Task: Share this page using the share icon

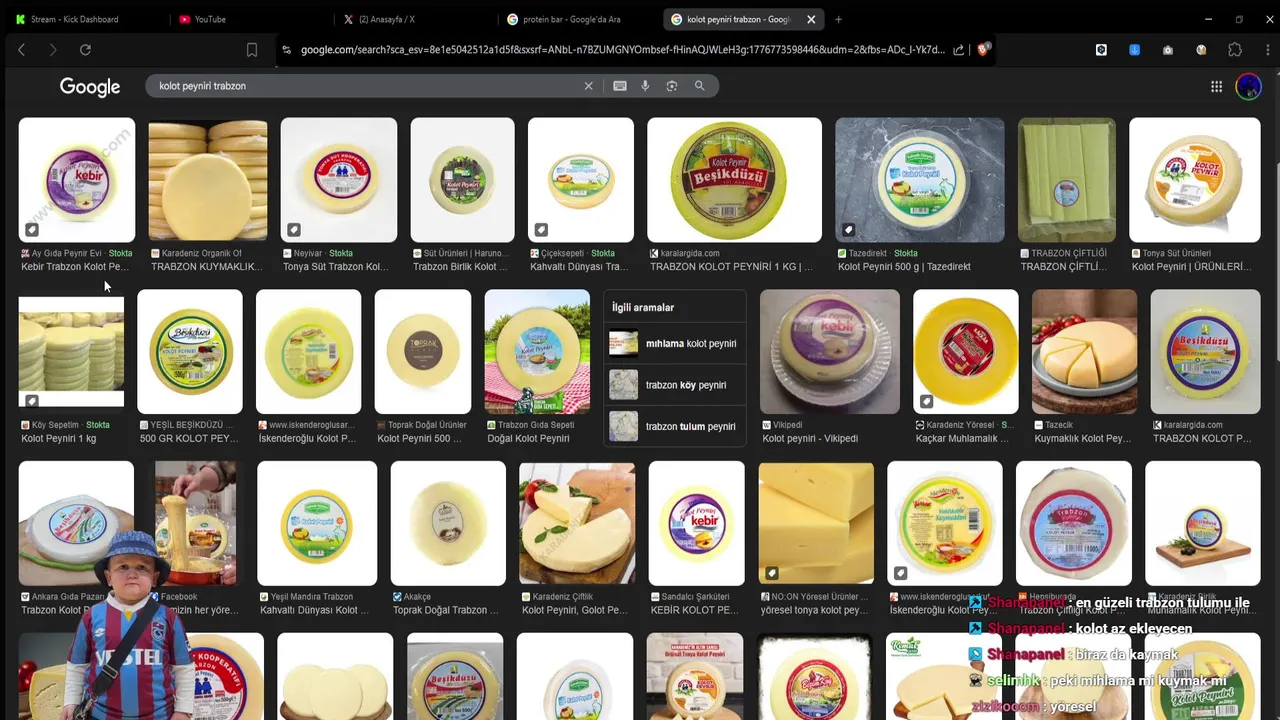Action: tap(959, 50)
